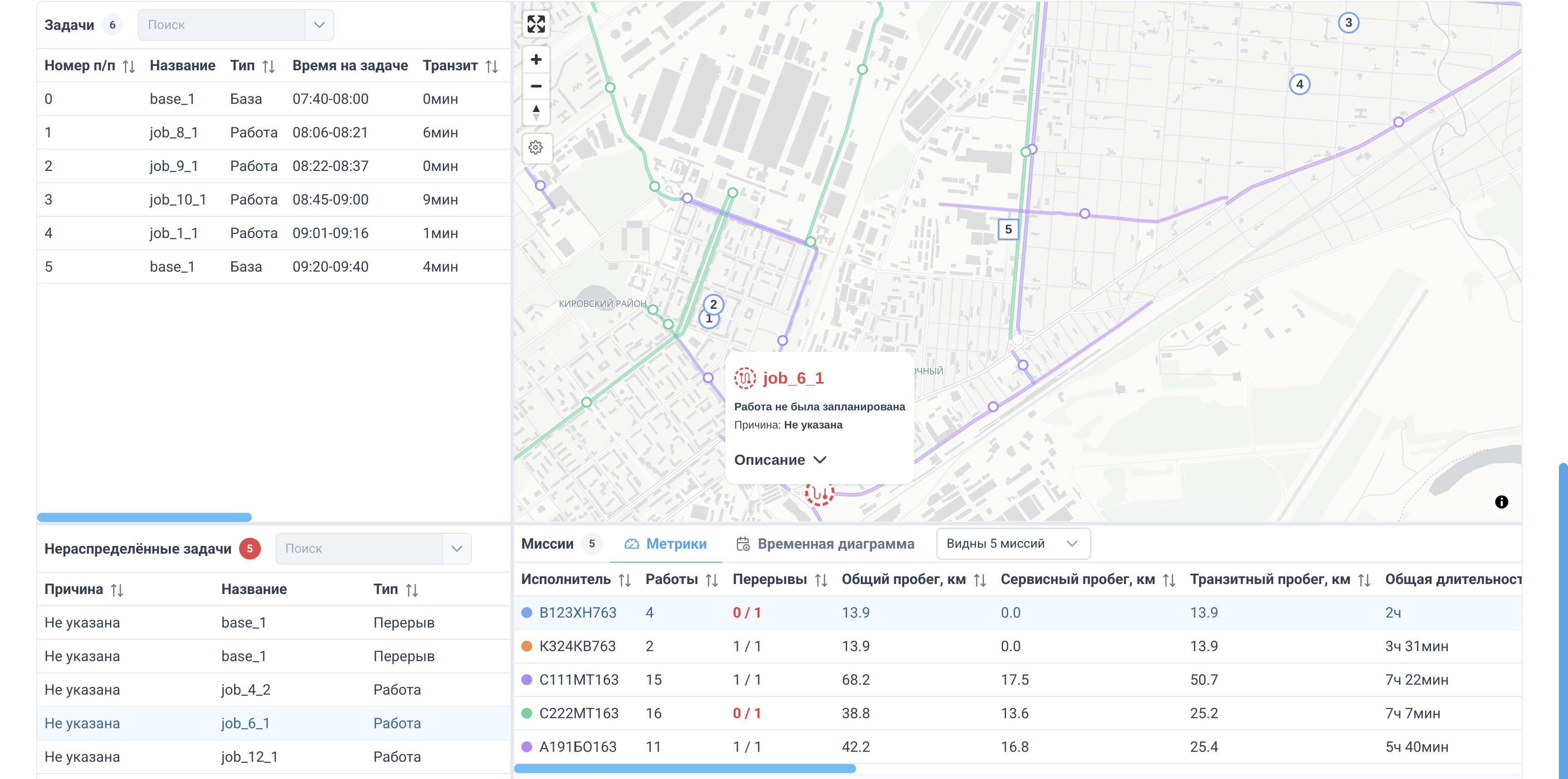Click C222MT163 breaks value 0 / 1
Image resolution: width=1568 pixels, height=779 pixels.
[747, 713]
